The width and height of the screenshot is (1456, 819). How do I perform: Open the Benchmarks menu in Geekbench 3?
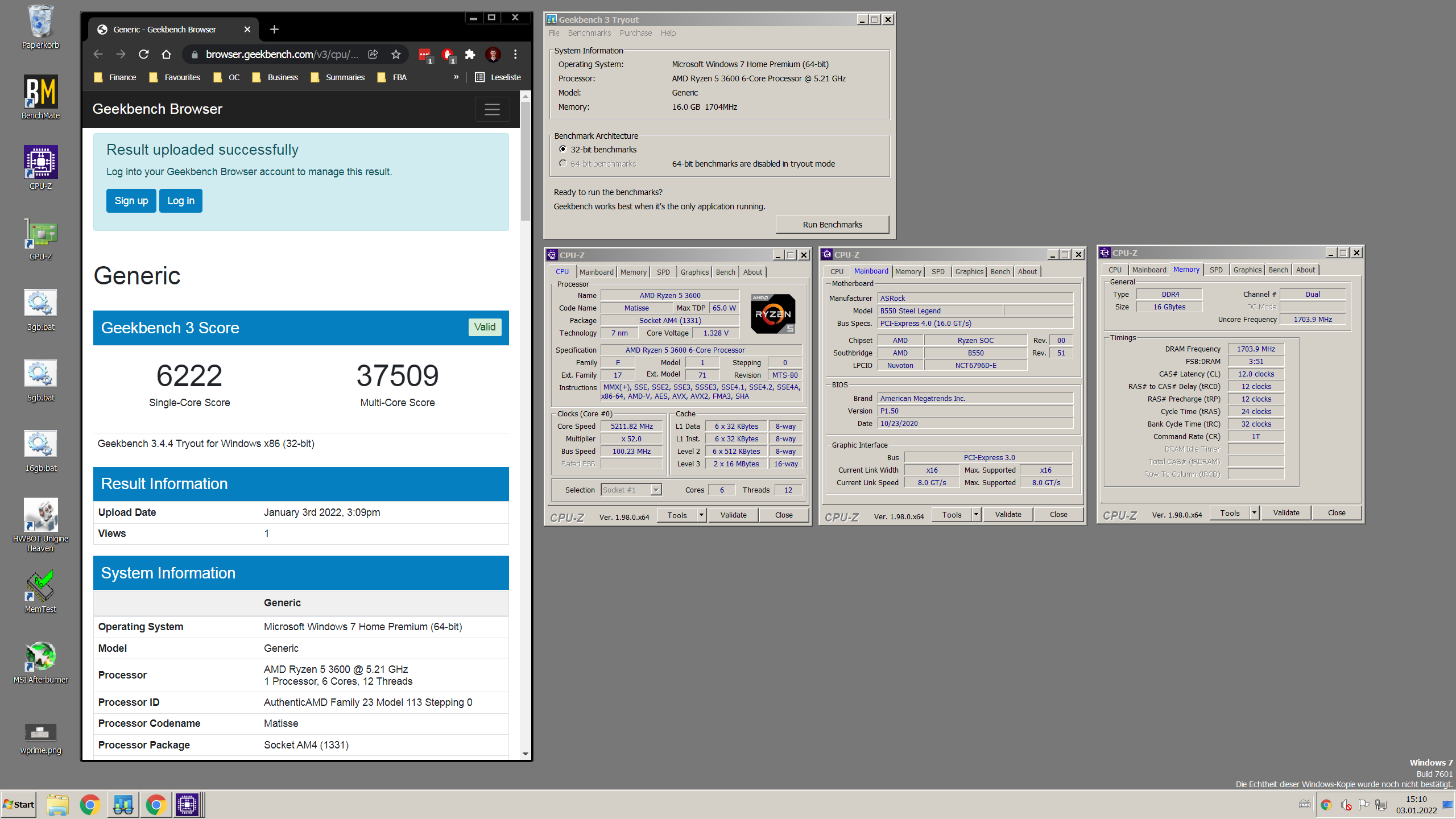[589, 33]
